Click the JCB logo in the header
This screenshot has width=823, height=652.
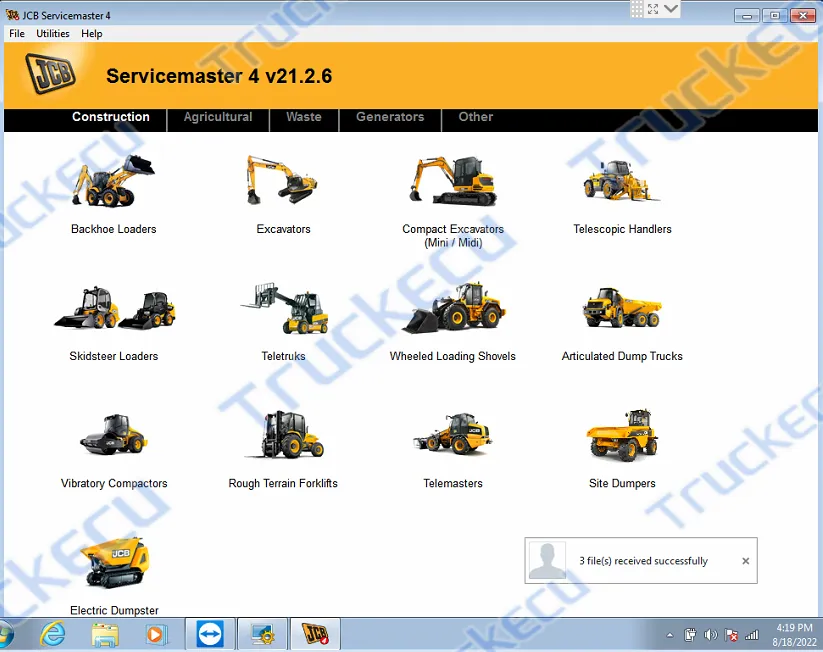pyautogui.click(x=50, y=74)
